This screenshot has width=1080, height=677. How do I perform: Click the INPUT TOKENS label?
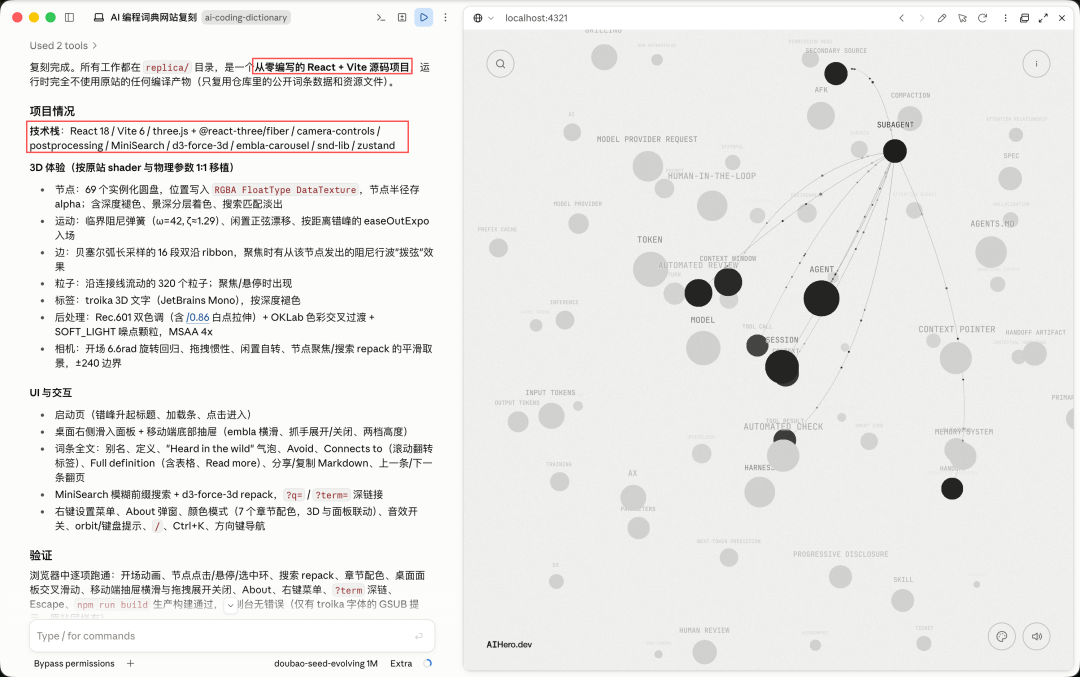click(x=550, y=393)
